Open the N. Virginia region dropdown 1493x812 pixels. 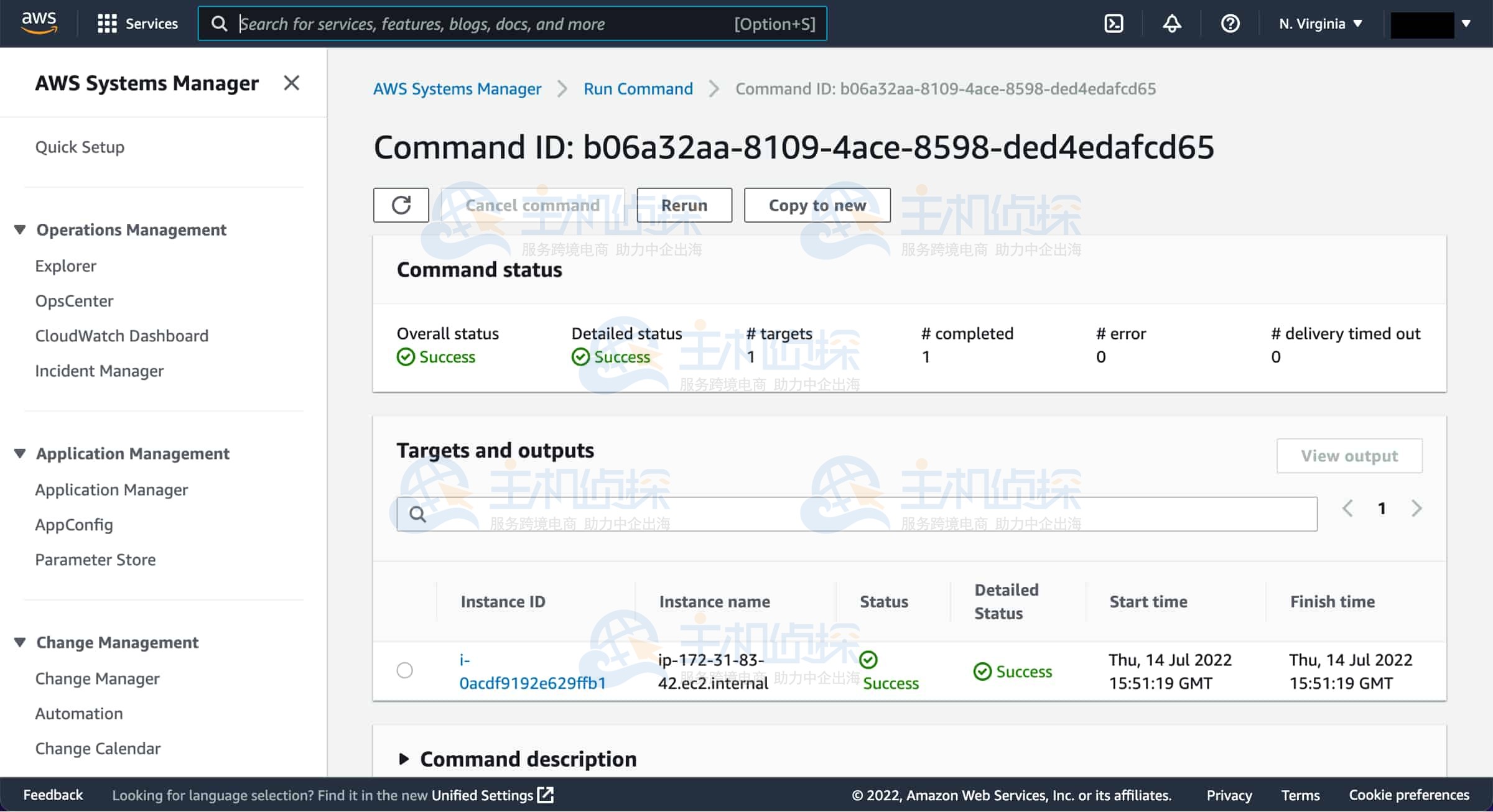pos(1320,24)
